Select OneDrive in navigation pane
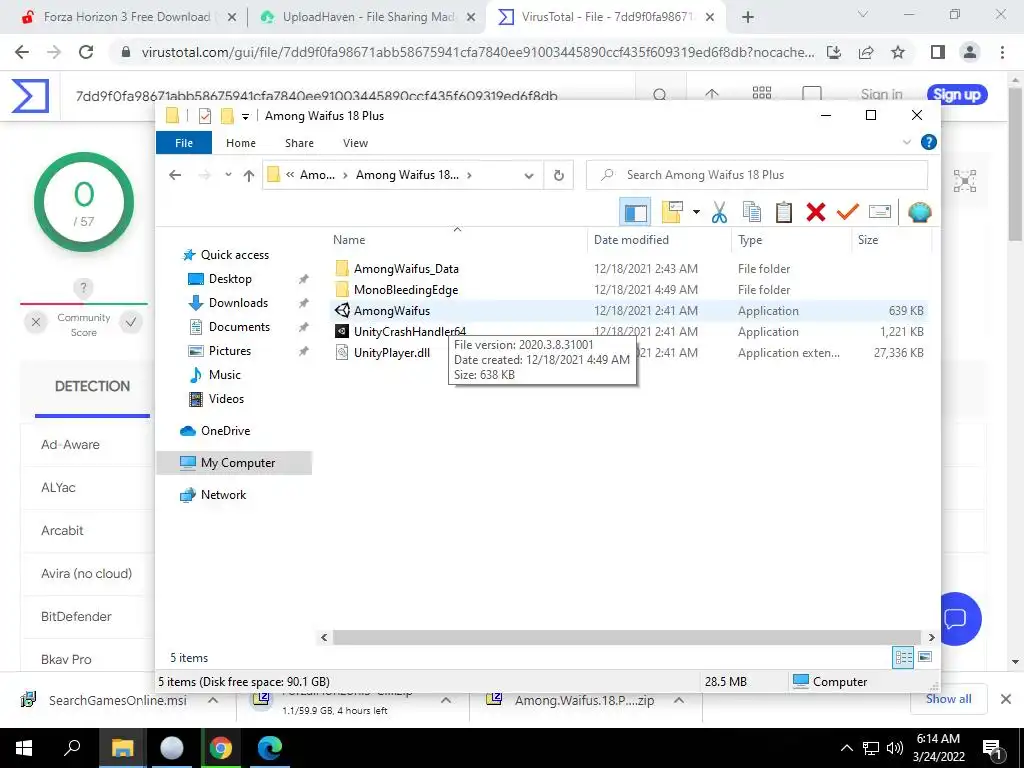Image resolution: width=1024 pixels, height=768 pixels. [225, 431]
